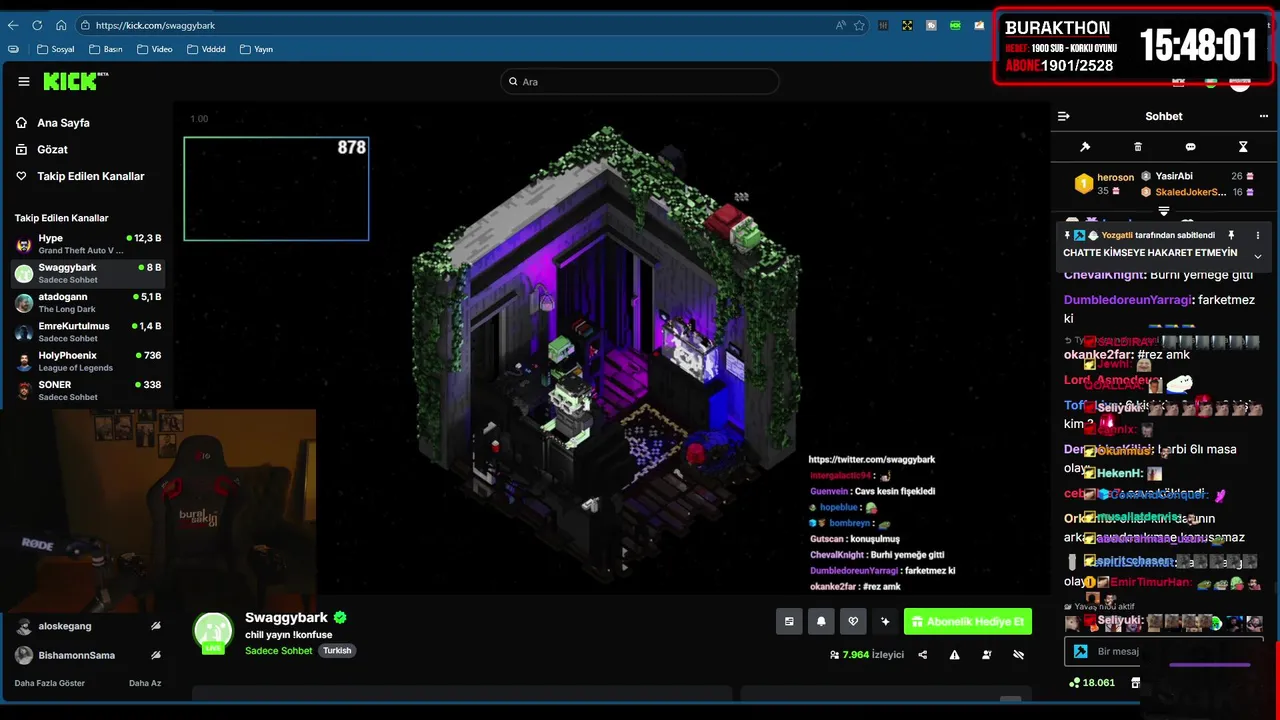Toggle the notification bell button
The image size is (1280, 720).
tap(821, 621)
